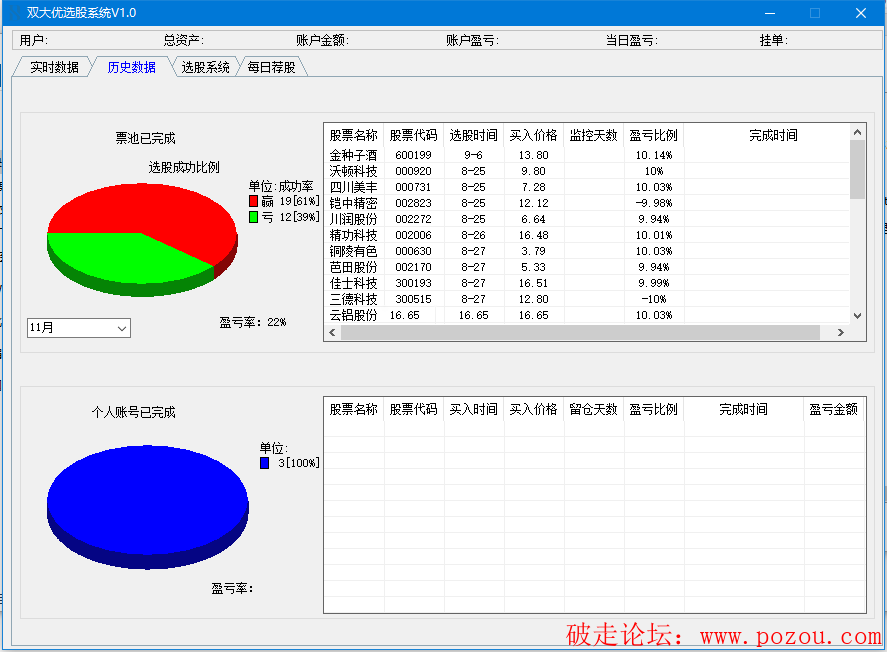
Task: Click 股票代码 header in upper table
Action: [414, 135]
